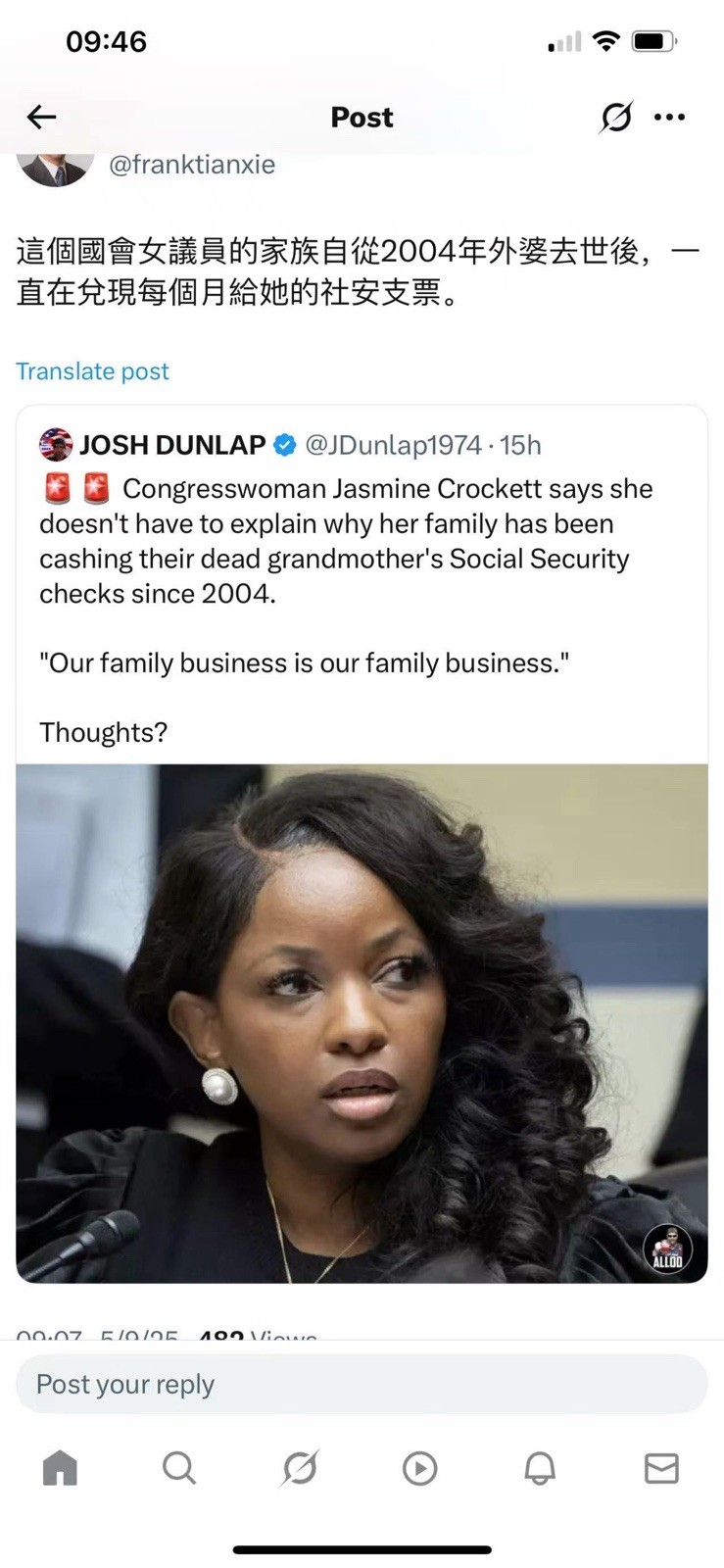Open the @JDunlap1974 handle
The height and width of the screenshot is (1568, 724).
pos(394,445)
